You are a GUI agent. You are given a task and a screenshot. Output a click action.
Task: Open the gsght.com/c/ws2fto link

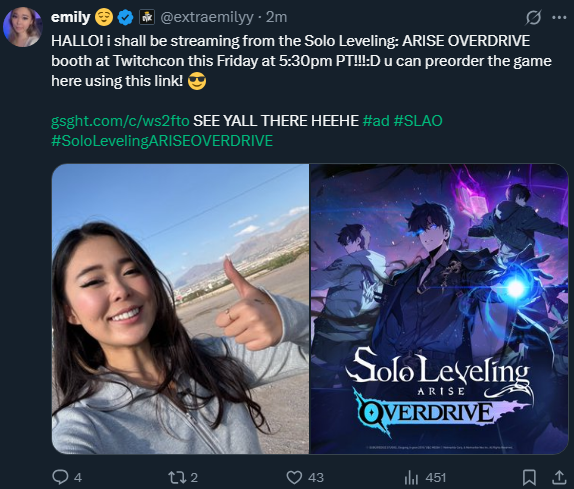[x=120, y=121]
